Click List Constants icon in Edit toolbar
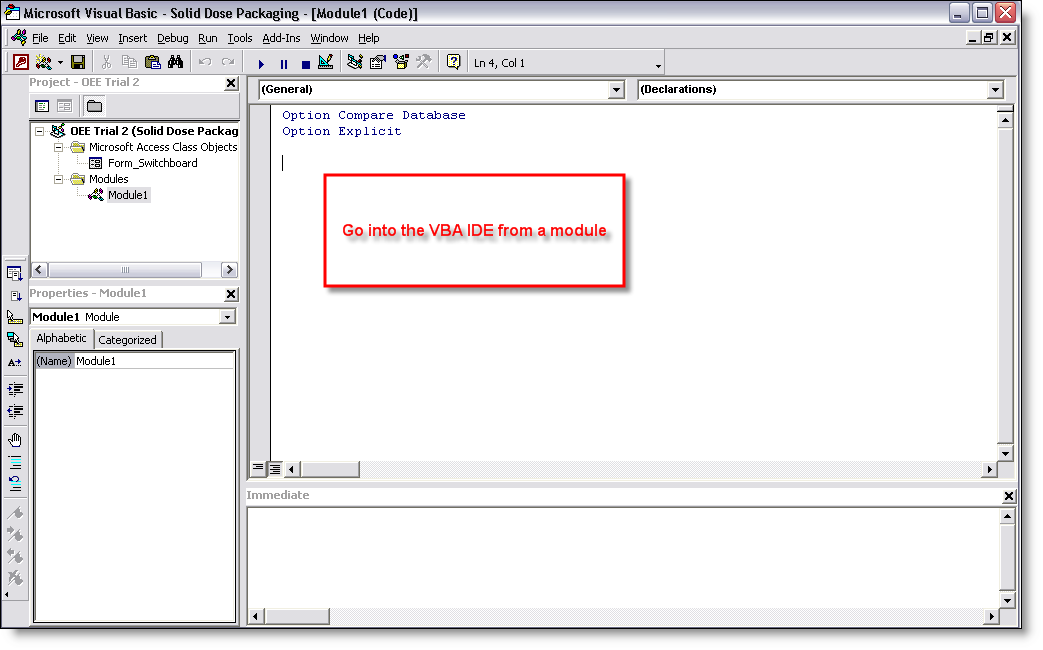The width and height of the screenshot is (1043, 650). coord(15,295)
